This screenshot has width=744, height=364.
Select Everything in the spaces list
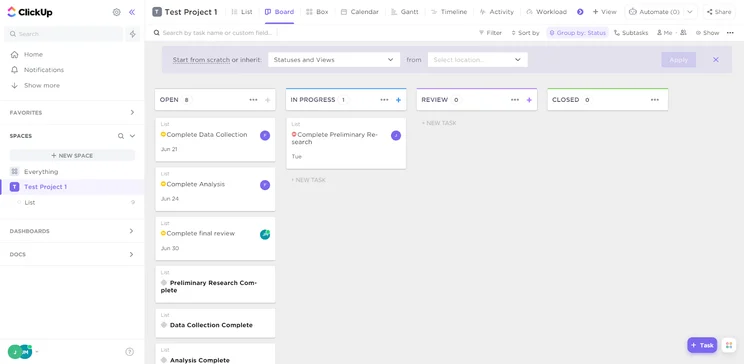click(41, 172)
